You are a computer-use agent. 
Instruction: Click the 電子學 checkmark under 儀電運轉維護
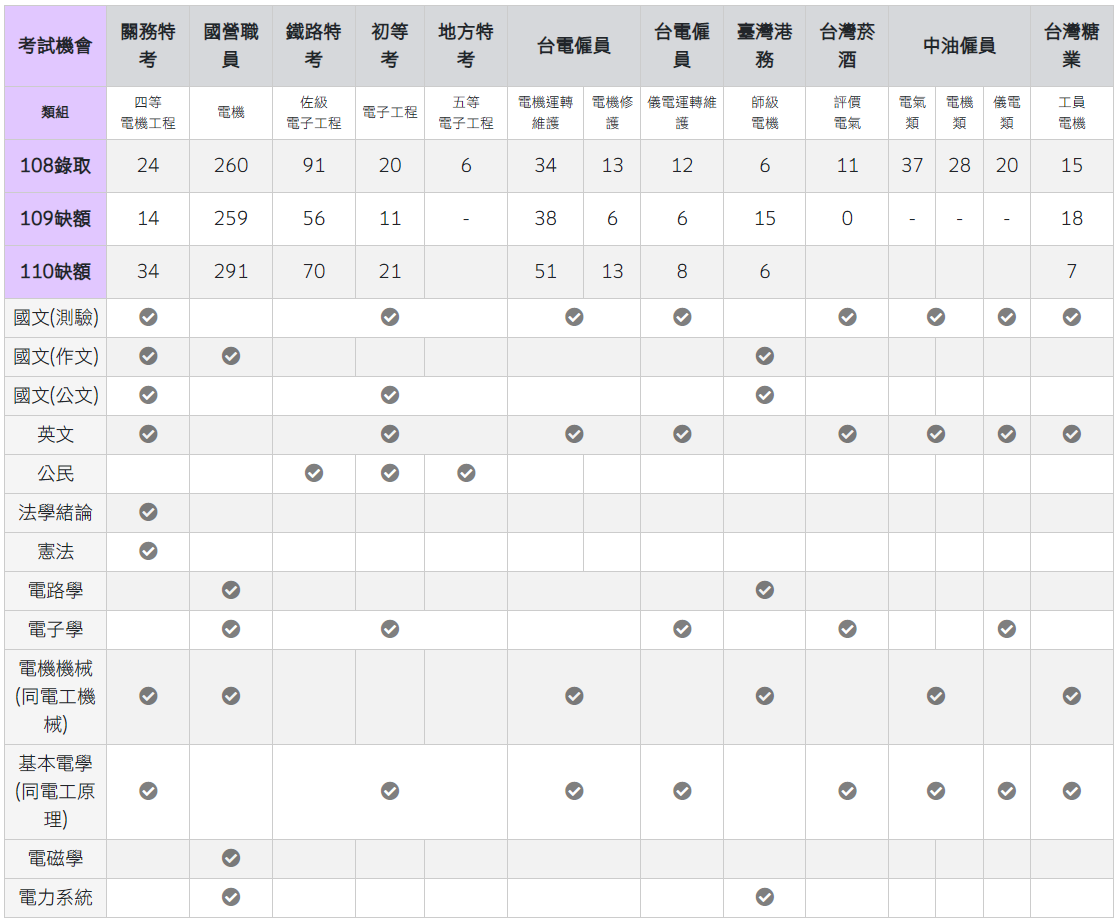(x=682, y=629)
